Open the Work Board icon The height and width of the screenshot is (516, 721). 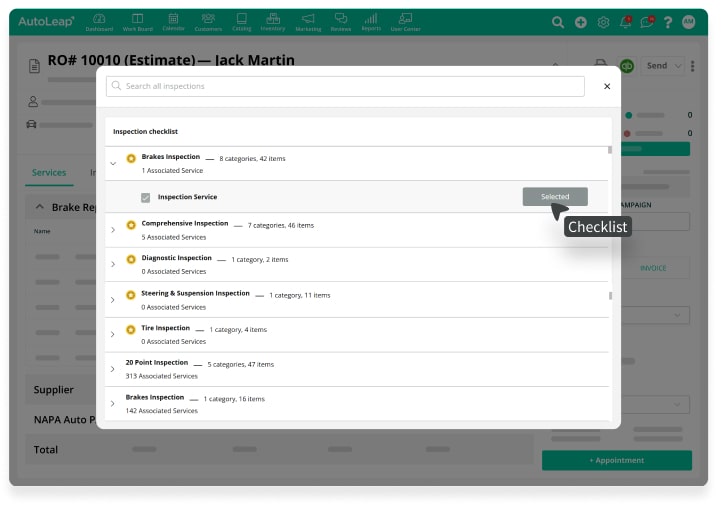137,21
